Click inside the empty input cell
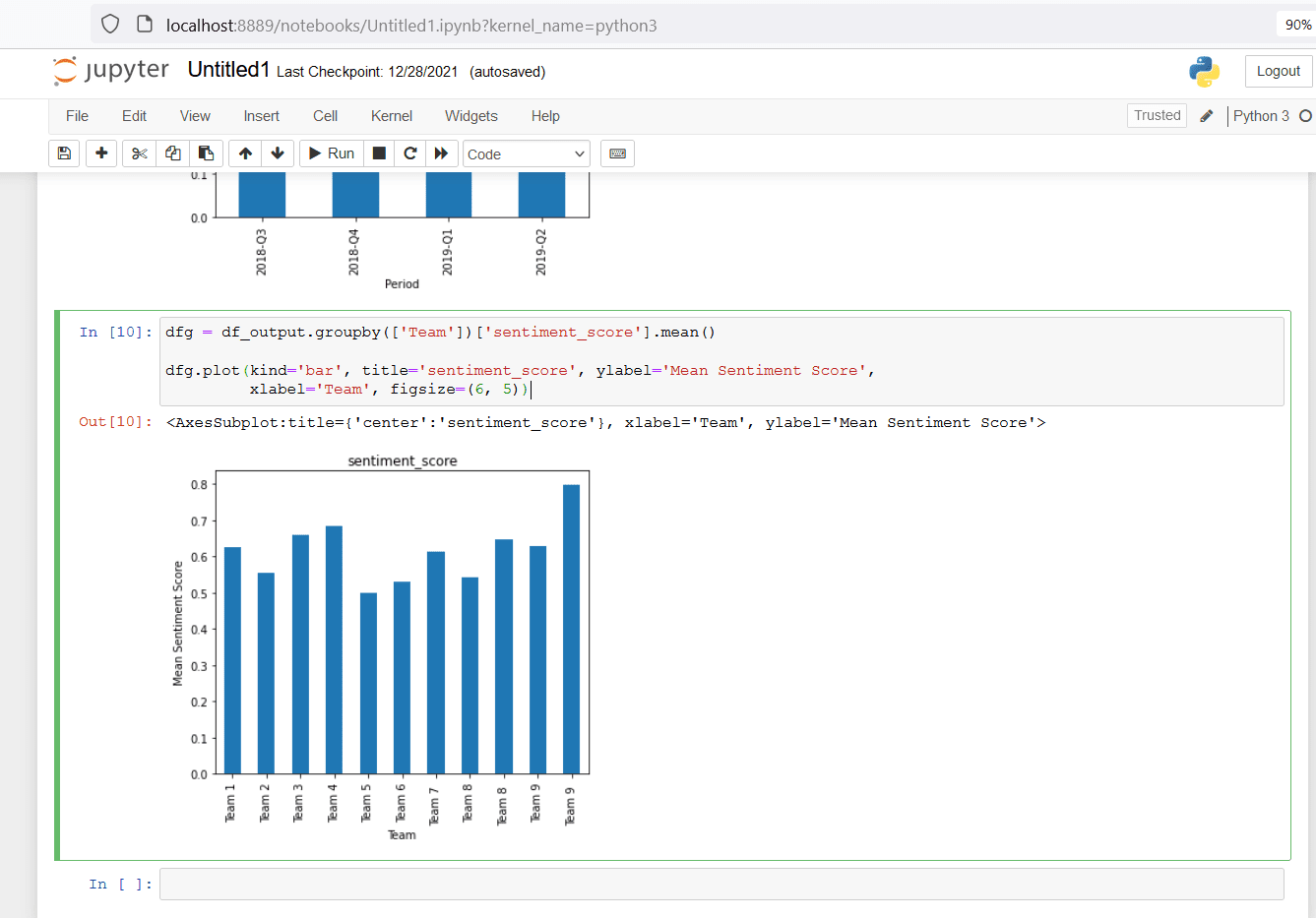This screenshot has height=918, width=1316. (x=689, y=884)
